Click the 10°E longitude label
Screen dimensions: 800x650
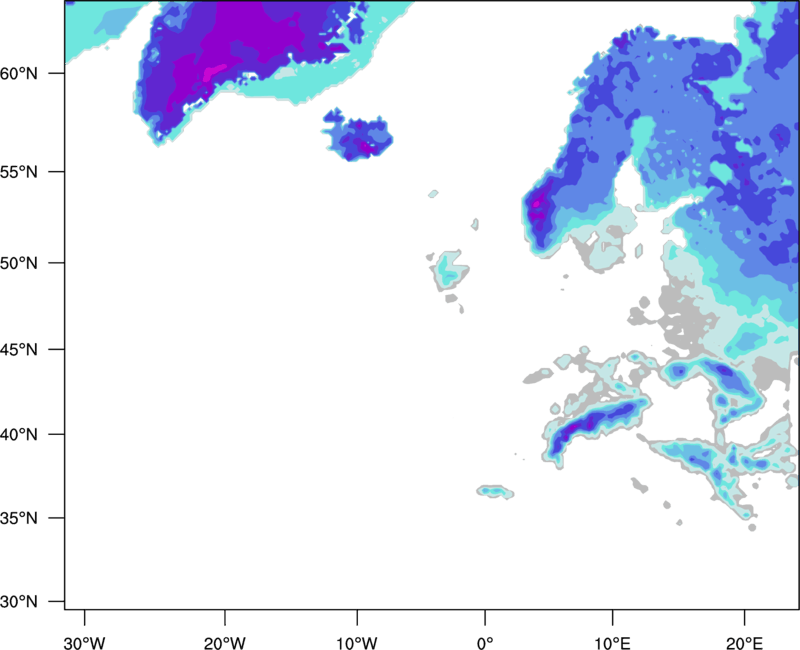[x=612, y=643]
